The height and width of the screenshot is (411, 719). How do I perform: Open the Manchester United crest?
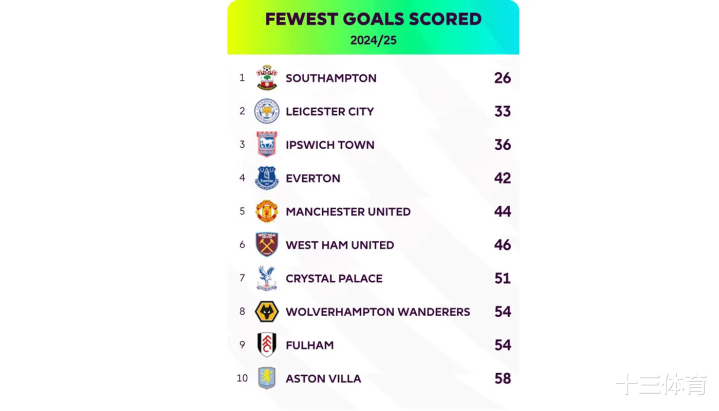[x=266, y=211]
